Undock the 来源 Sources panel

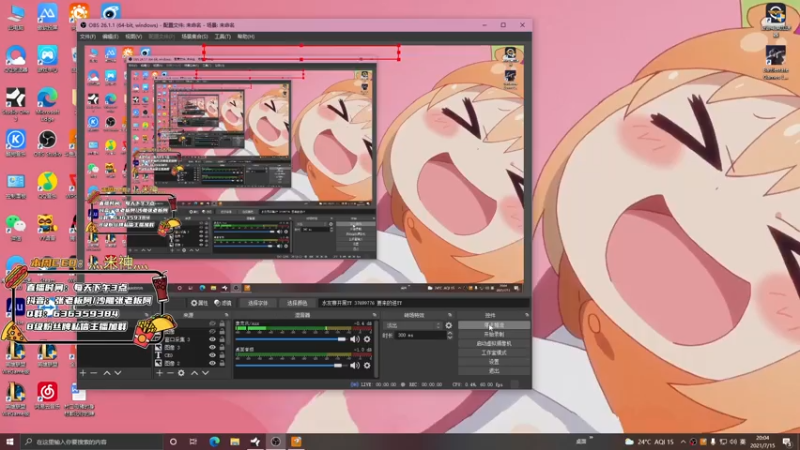[227, 315]
